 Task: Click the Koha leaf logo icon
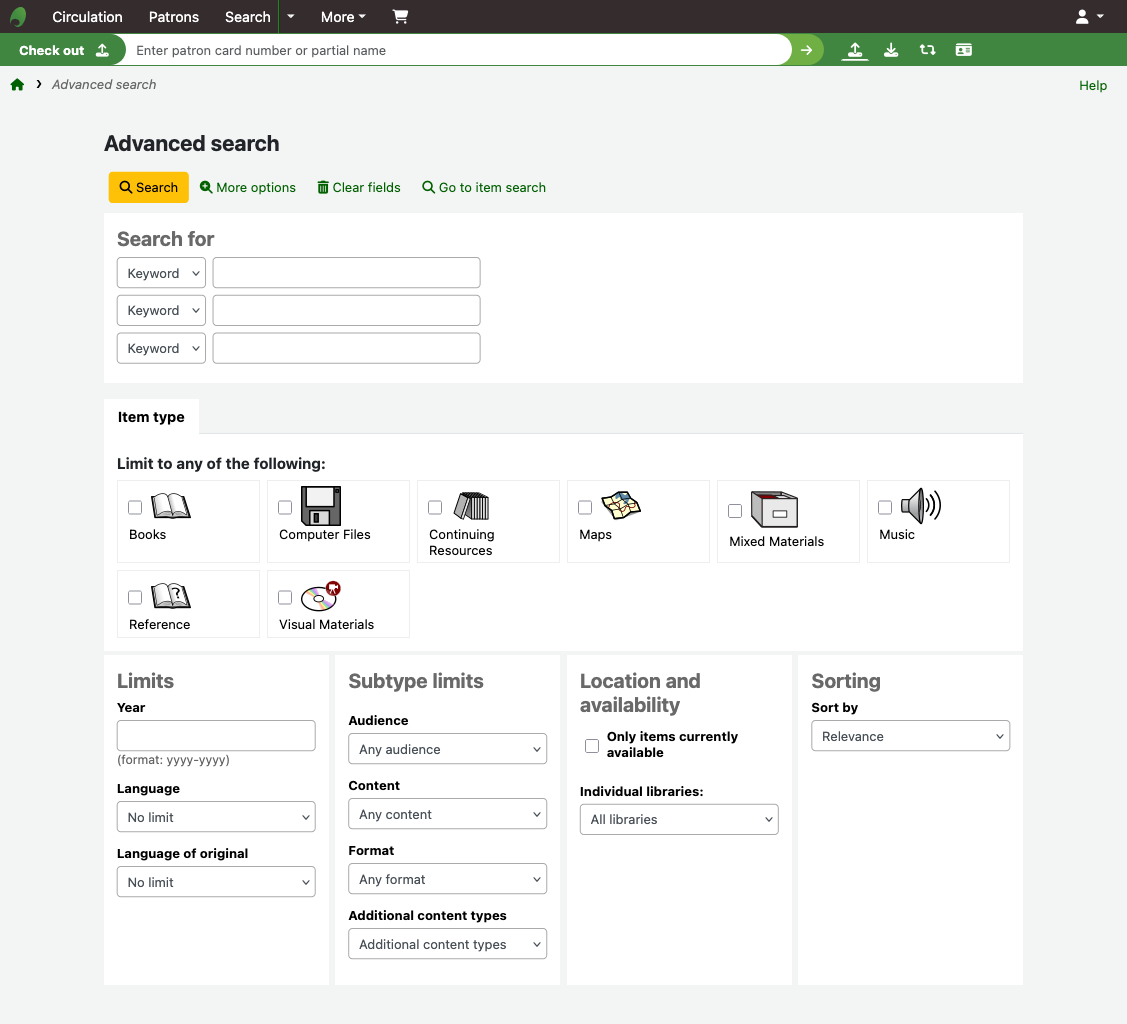(x=18, y=17)
